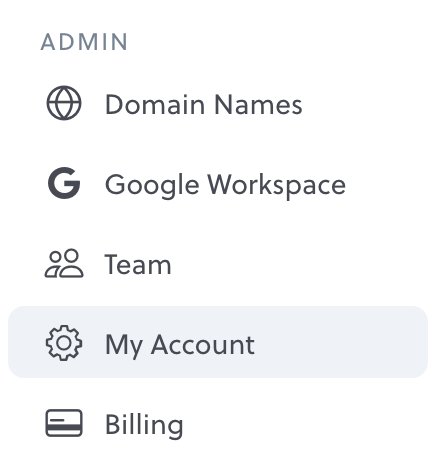Go to the Team menu item
428x468 pixels.
[138, 264]
